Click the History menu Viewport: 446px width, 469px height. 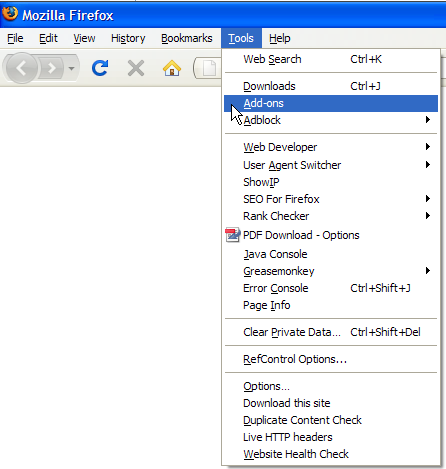[x=128, y=38]
